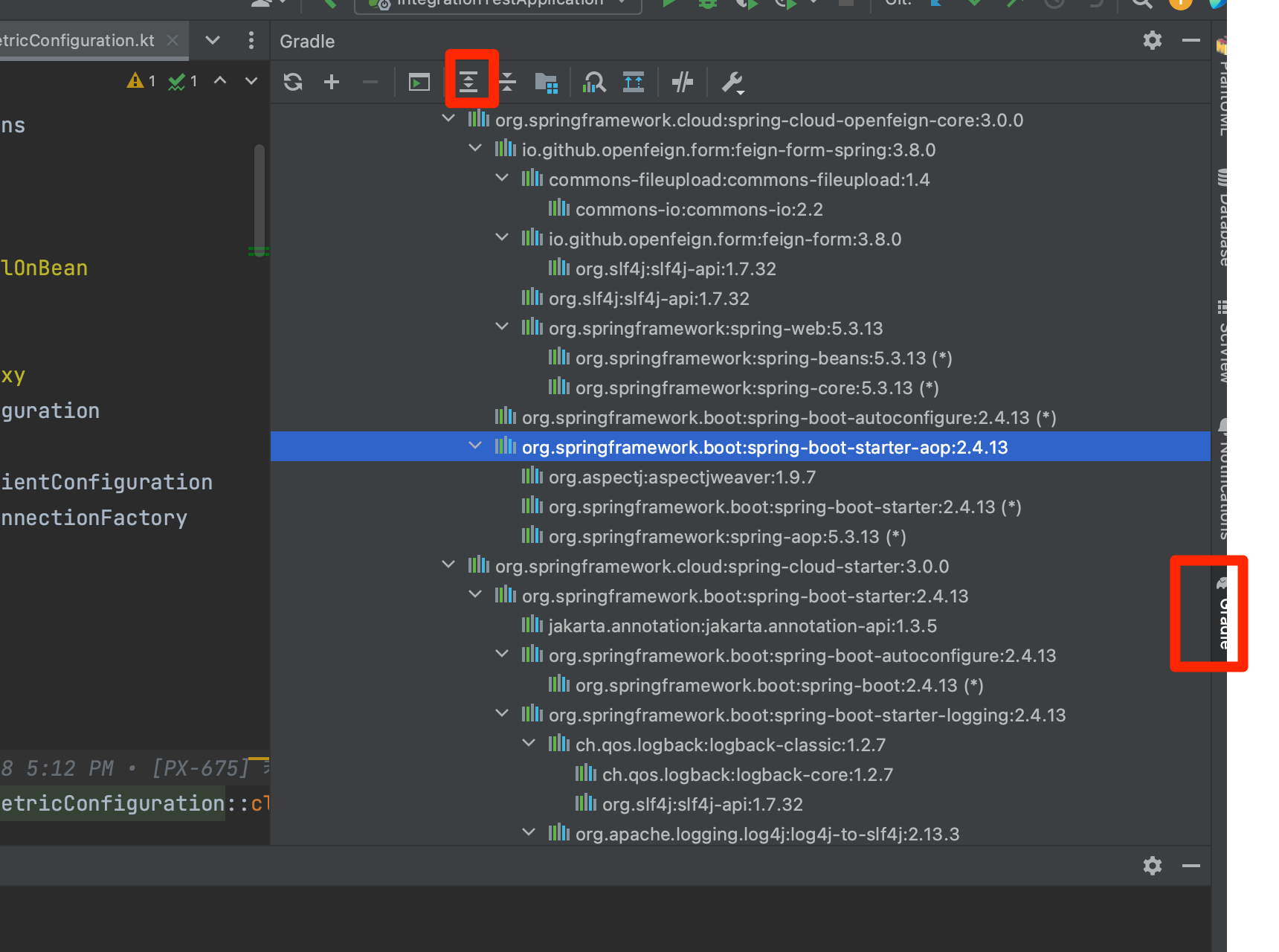The image size is (1279, 952).
Task: Open the Gradle panel gear options
Action: click(x=1153, y=40)
